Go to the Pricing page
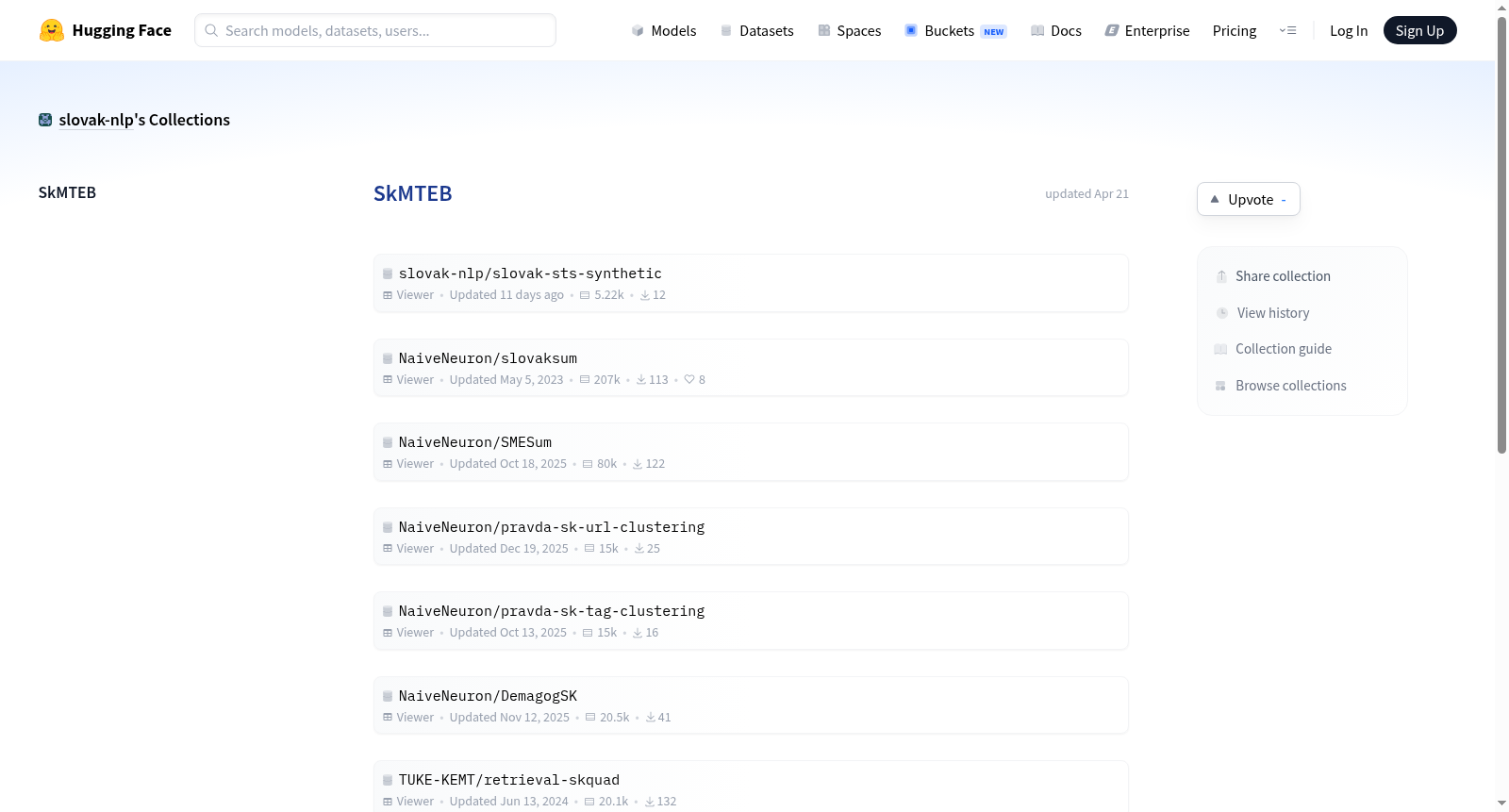The height and width of the screenshot is (812, 1509). pos(1235,30)
